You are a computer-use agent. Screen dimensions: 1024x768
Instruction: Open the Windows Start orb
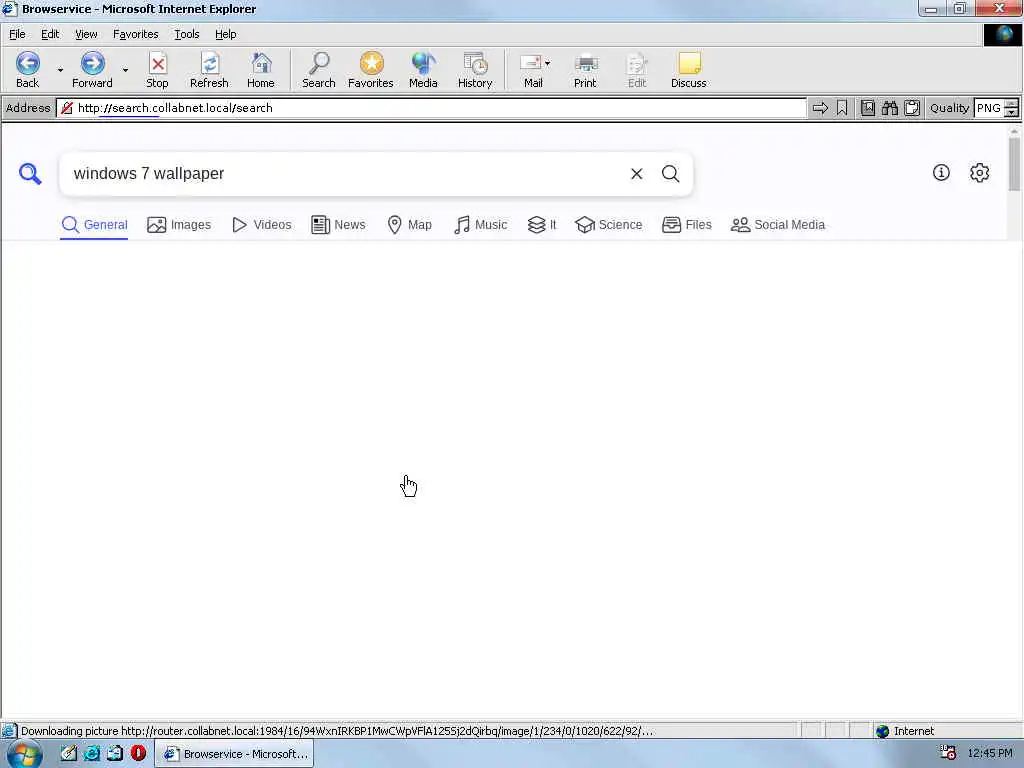pyautogui.click(x=24, y=754)
